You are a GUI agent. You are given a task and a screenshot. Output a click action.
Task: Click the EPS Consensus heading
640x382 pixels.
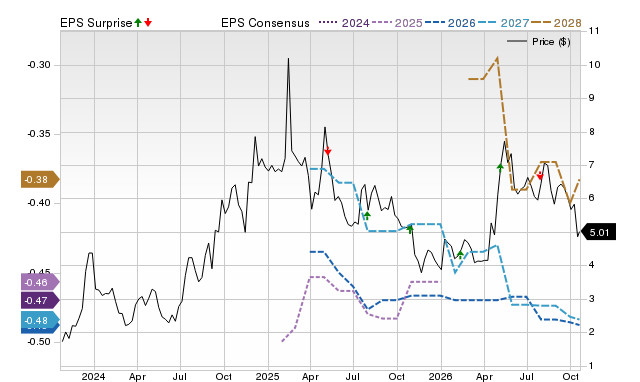[x=265, y=23]
